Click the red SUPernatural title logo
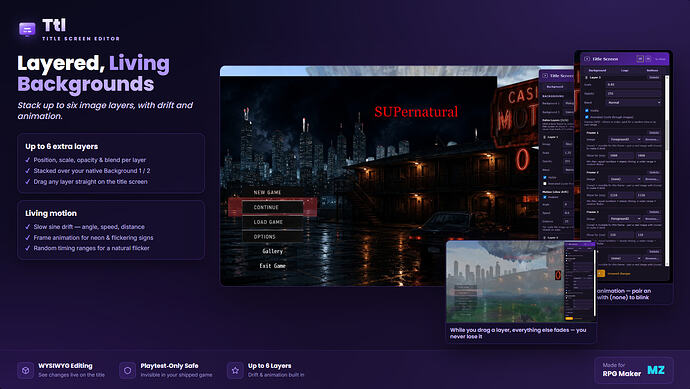 pyautogui.click(x=416, y=112)
